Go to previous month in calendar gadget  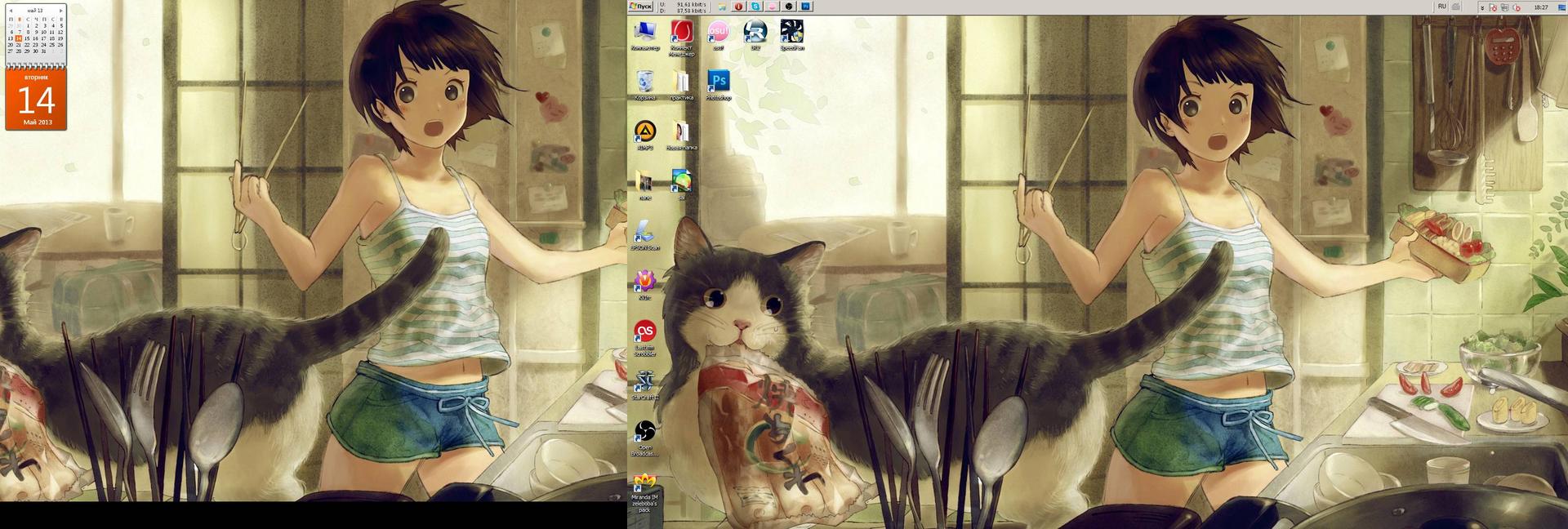11,11
